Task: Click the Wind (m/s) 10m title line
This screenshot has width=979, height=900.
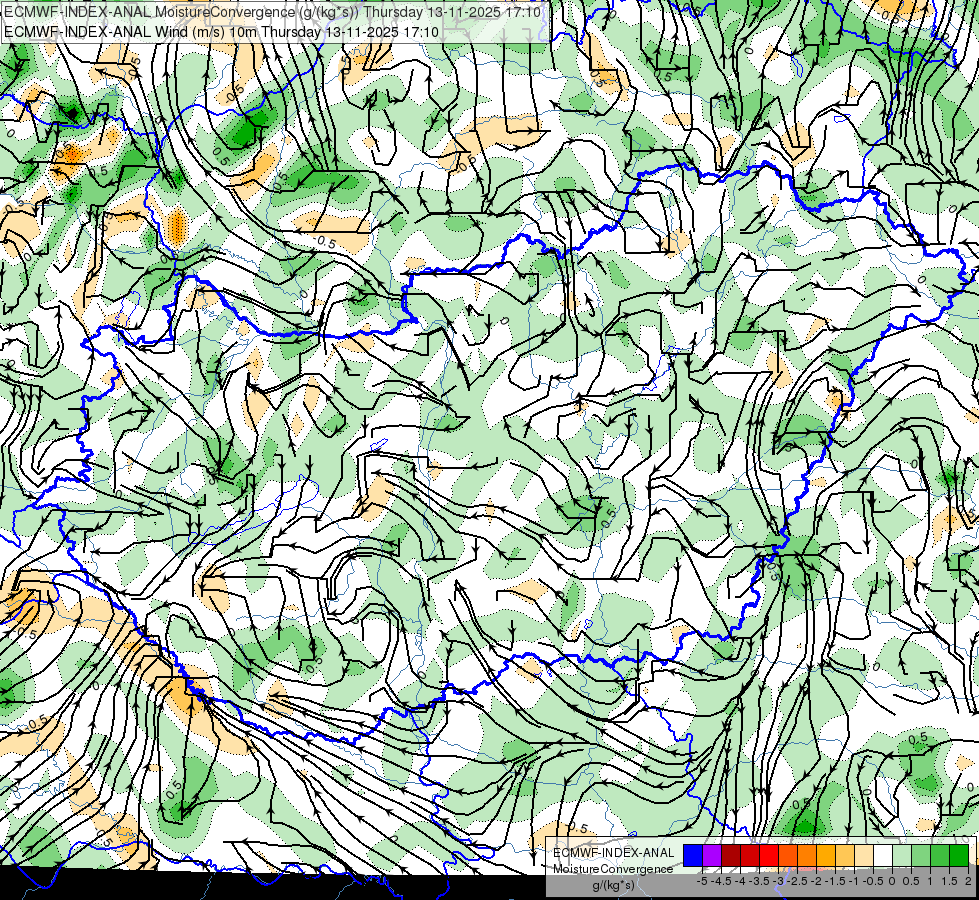Action: pos(222,31)
